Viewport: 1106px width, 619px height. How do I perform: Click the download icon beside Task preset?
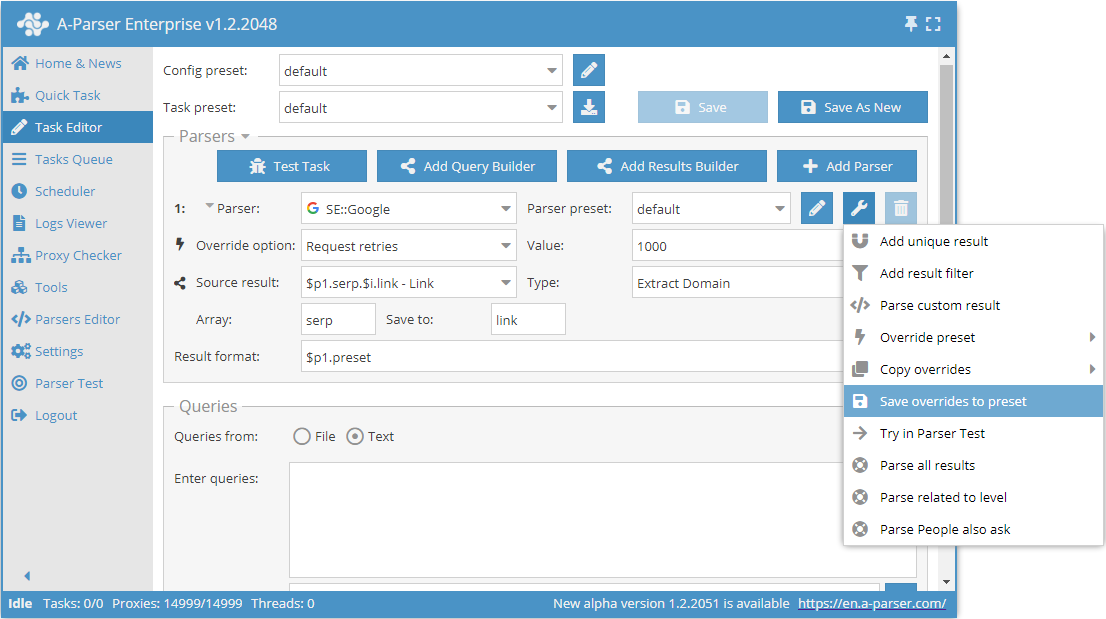(x=589, y=108)
